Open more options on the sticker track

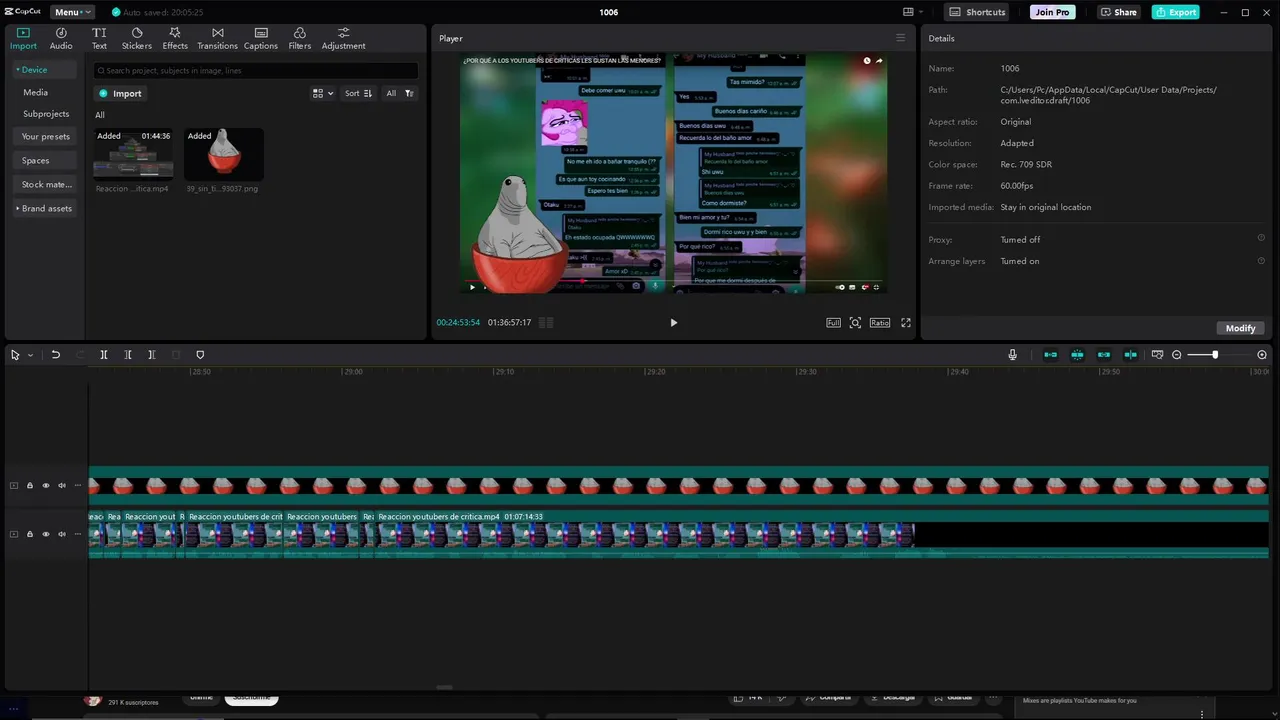pos(78,486)
